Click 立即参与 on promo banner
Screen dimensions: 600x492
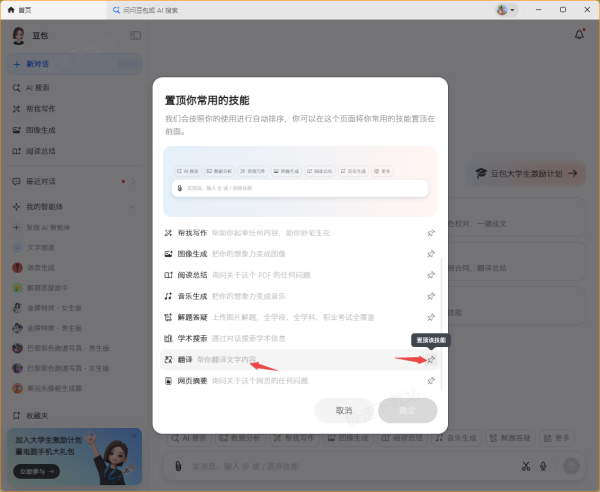(x=36, y=471)
